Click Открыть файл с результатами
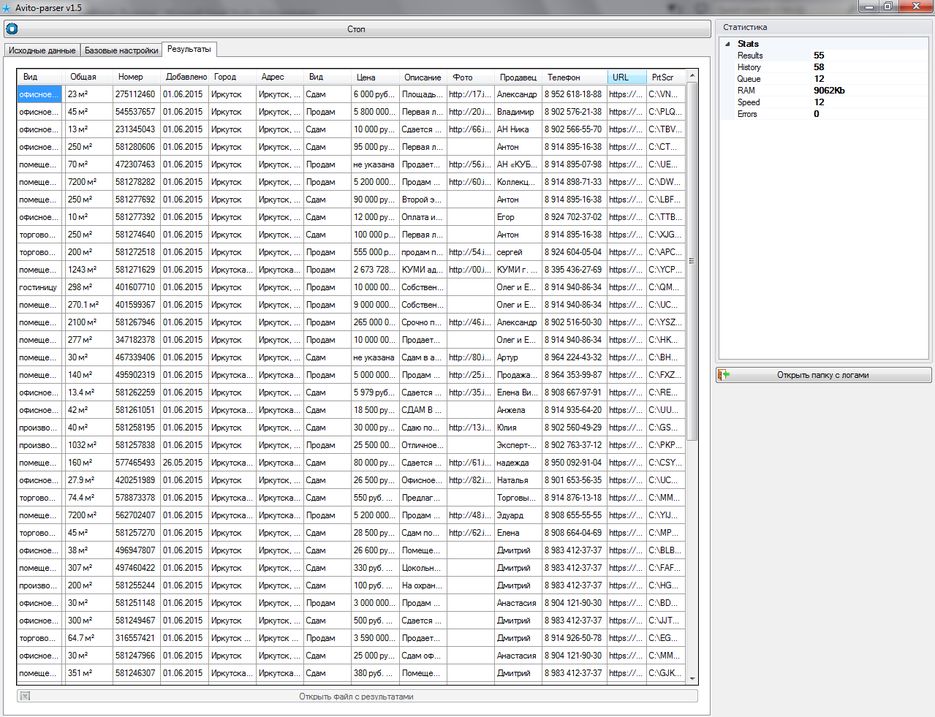 (357, 694)
